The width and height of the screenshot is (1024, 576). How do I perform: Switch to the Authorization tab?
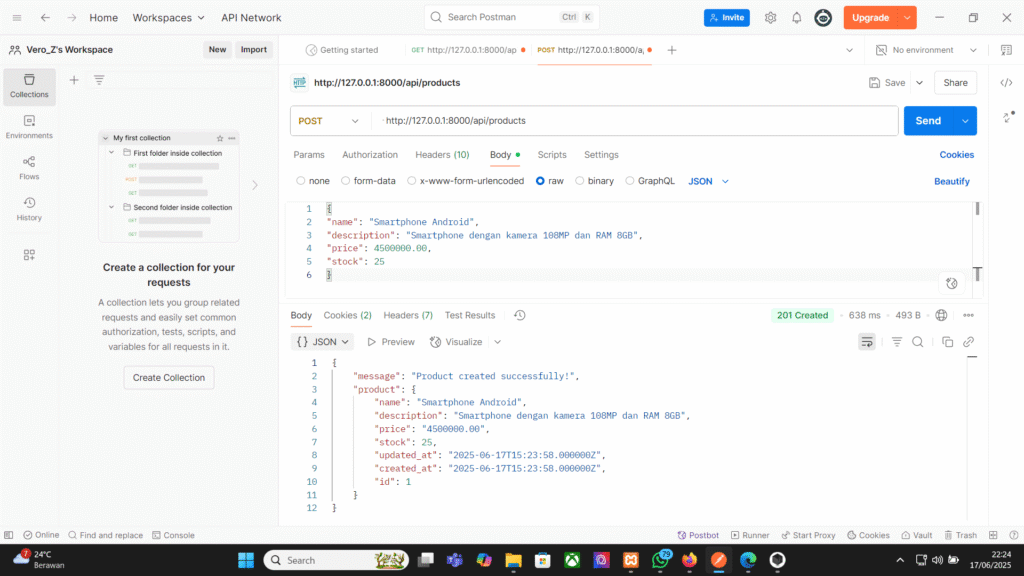(370, 155)
